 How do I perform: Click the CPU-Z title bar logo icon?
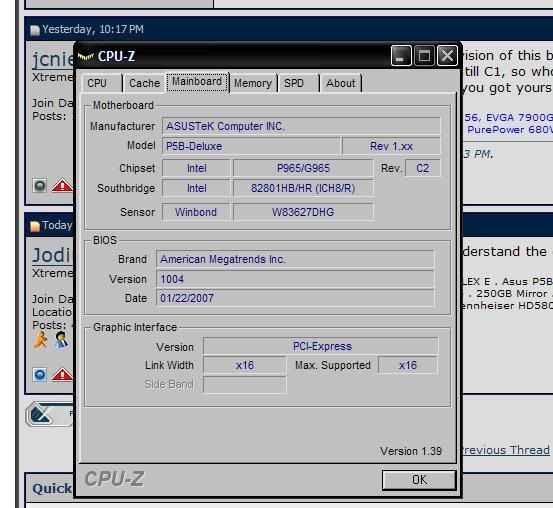(x=85, y=56)
